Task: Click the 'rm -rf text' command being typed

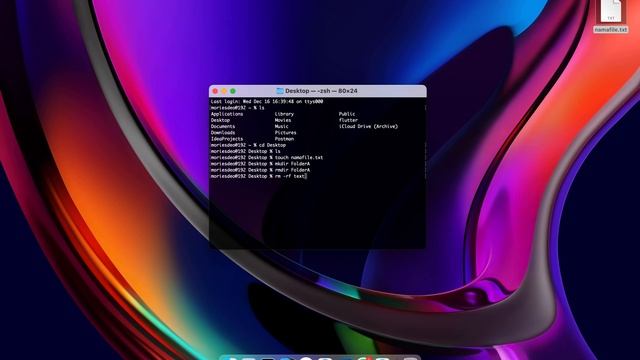Action: (290, 176)
